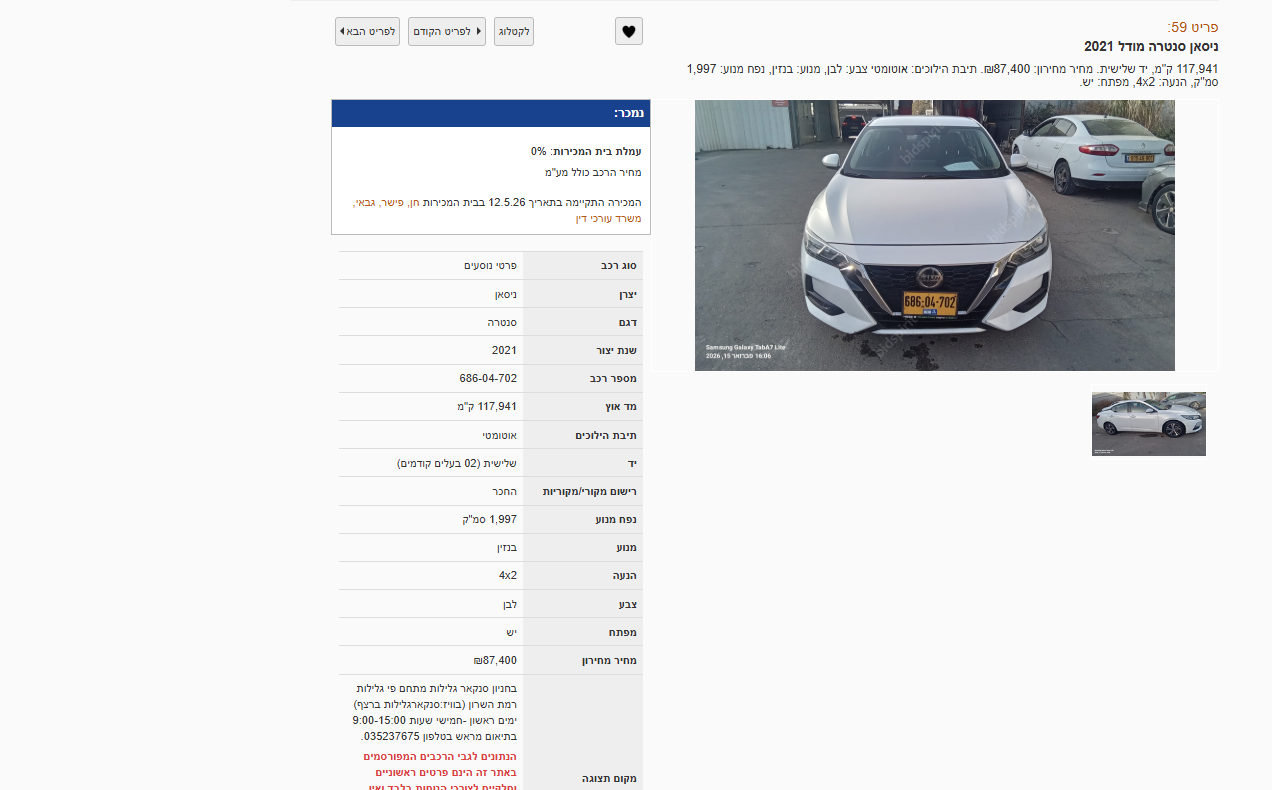1272x790 pixels.
Task: Click the מספר רכב row label
Action: point(614,379)
